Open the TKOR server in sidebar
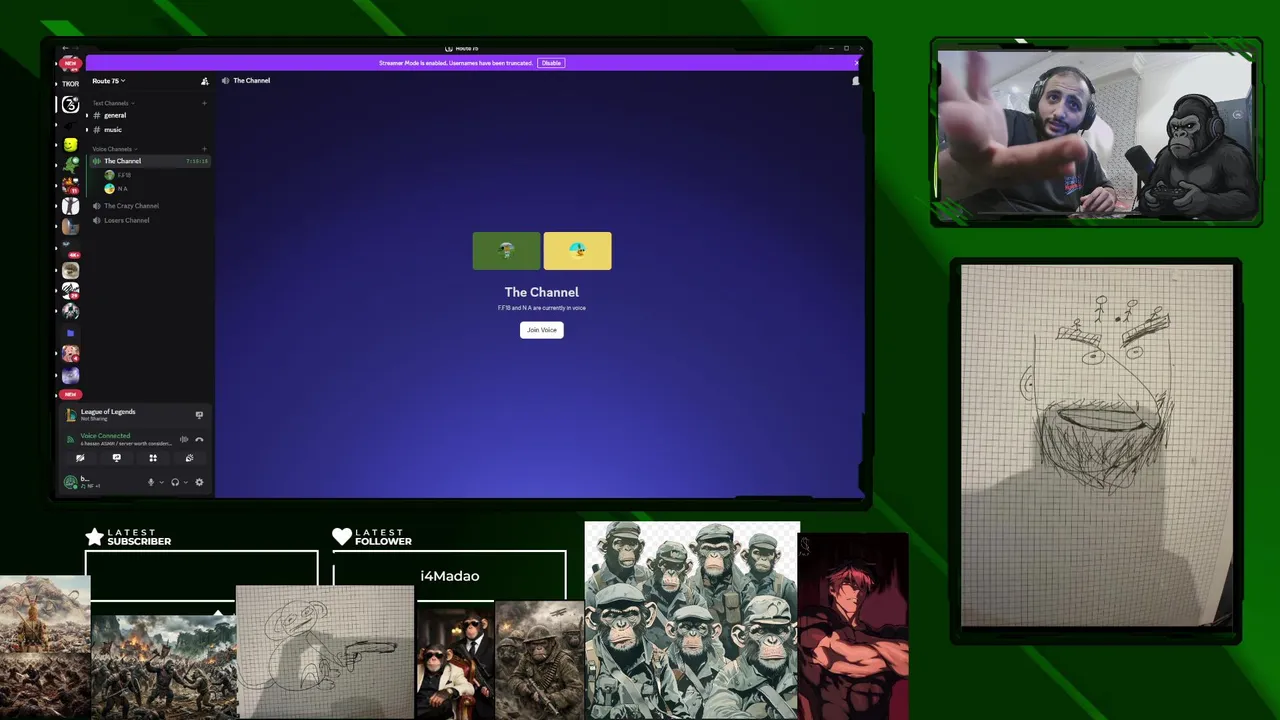The image size is (1280, 720). click(70, 84)
